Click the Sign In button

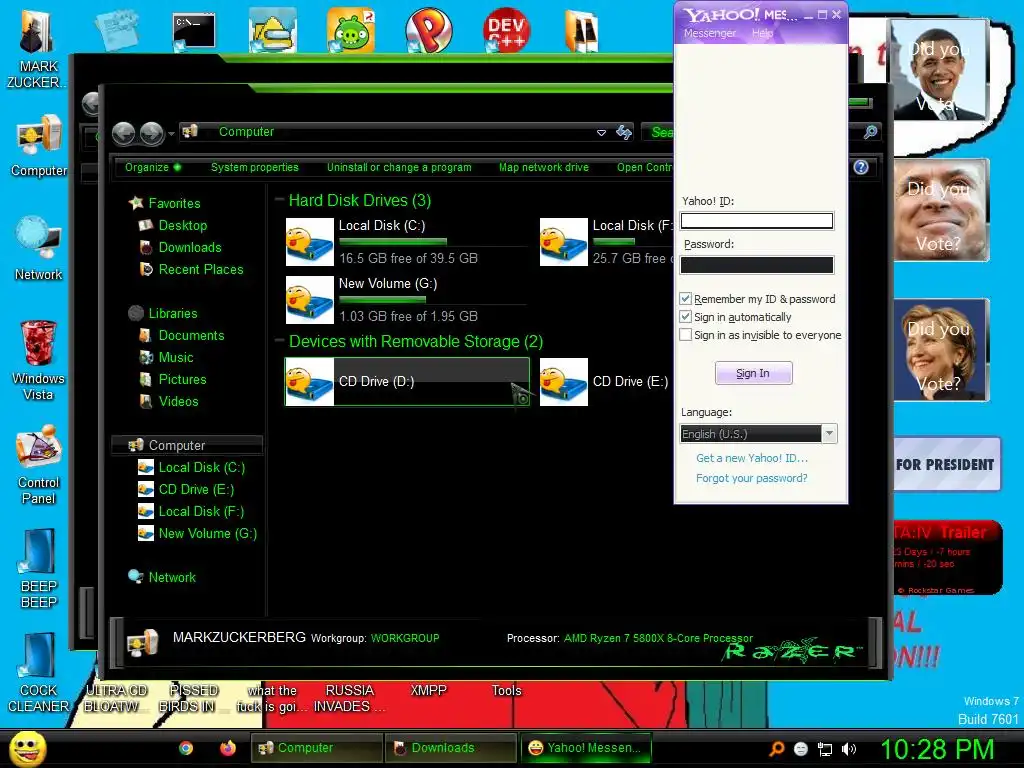tap(753, 373)
